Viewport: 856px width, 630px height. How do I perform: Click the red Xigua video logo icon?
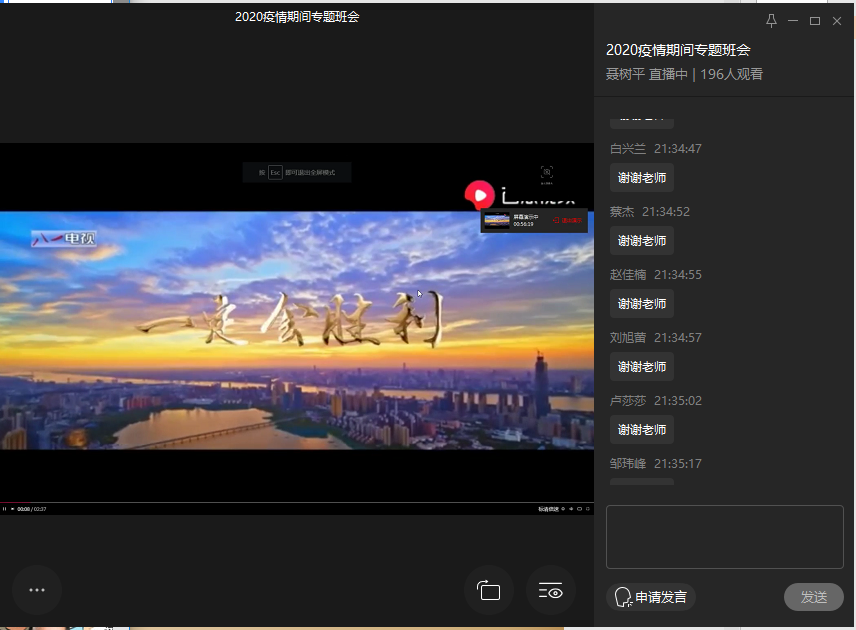(479, 194)
